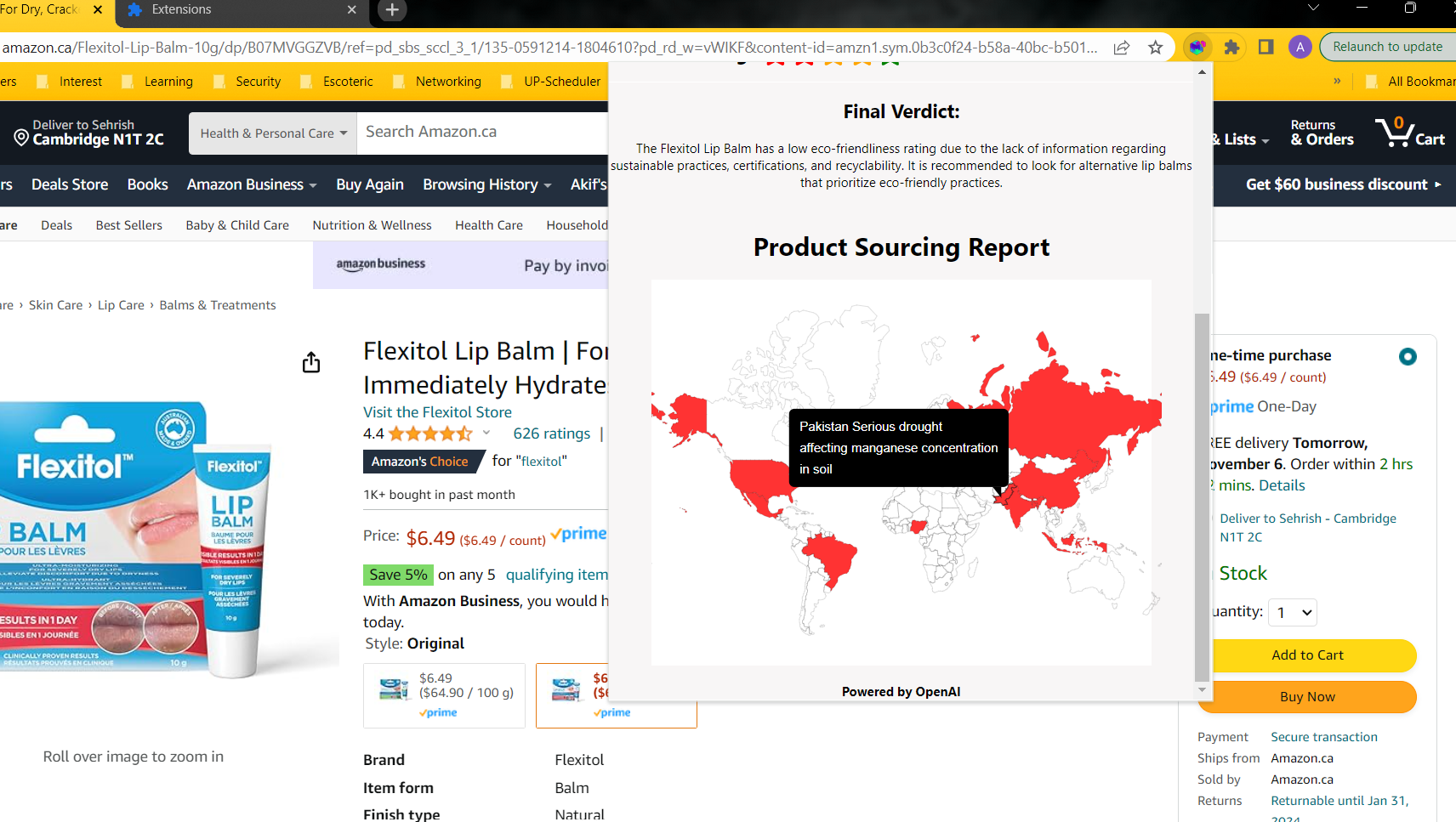Open the Health & Personal Care search dropdown

pyautogui.click(x=273, y=133)
